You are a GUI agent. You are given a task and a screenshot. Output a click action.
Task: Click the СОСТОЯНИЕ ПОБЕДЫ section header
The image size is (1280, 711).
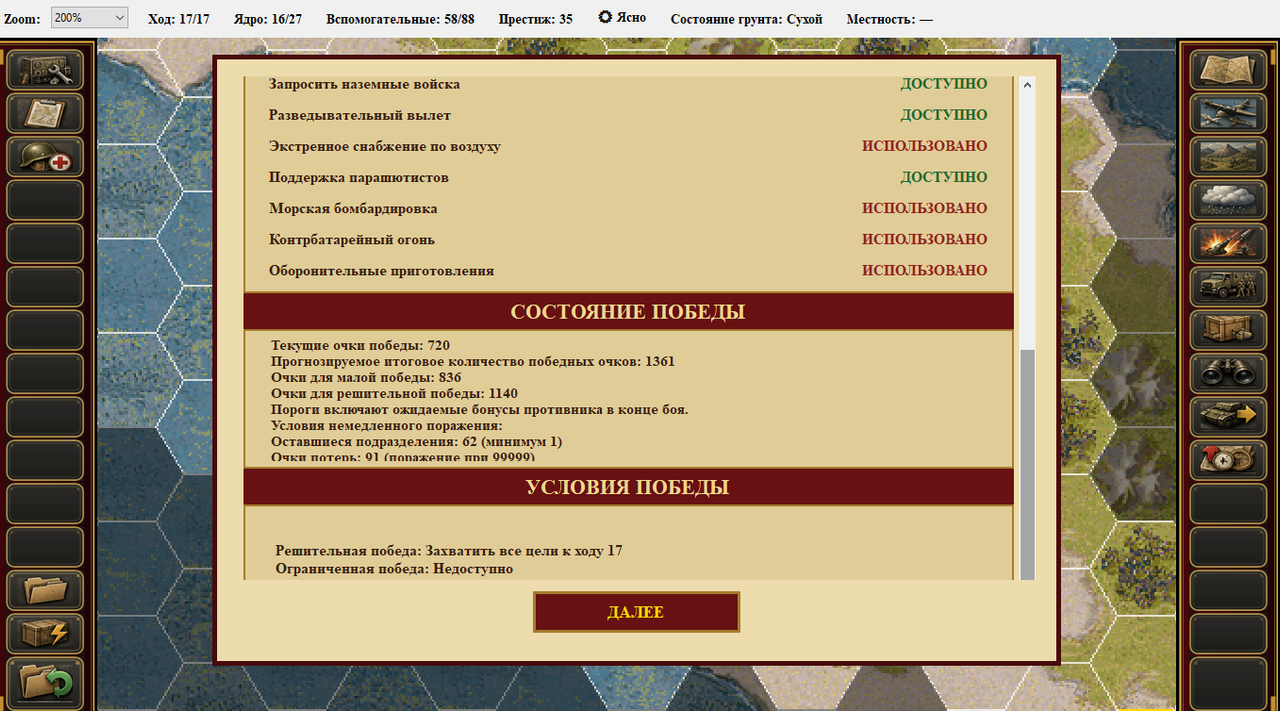point(628,312)
